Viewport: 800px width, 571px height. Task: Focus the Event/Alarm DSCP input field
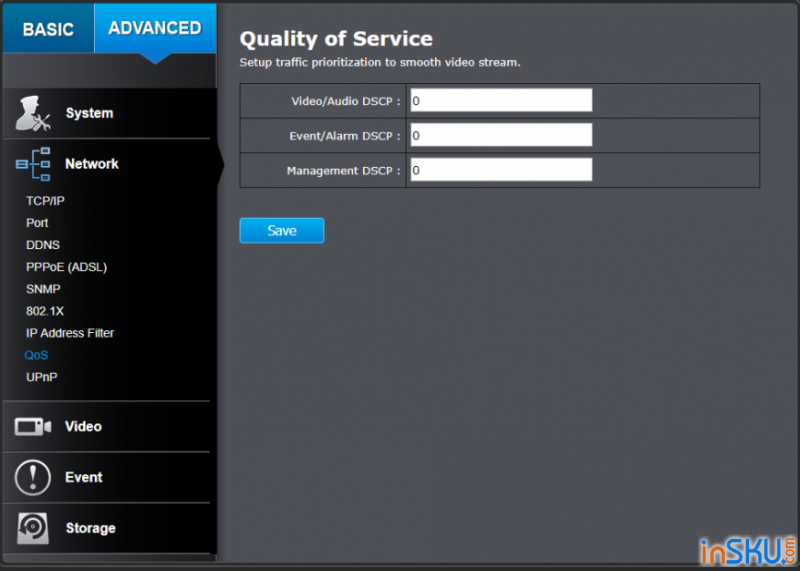pos(501,135)
